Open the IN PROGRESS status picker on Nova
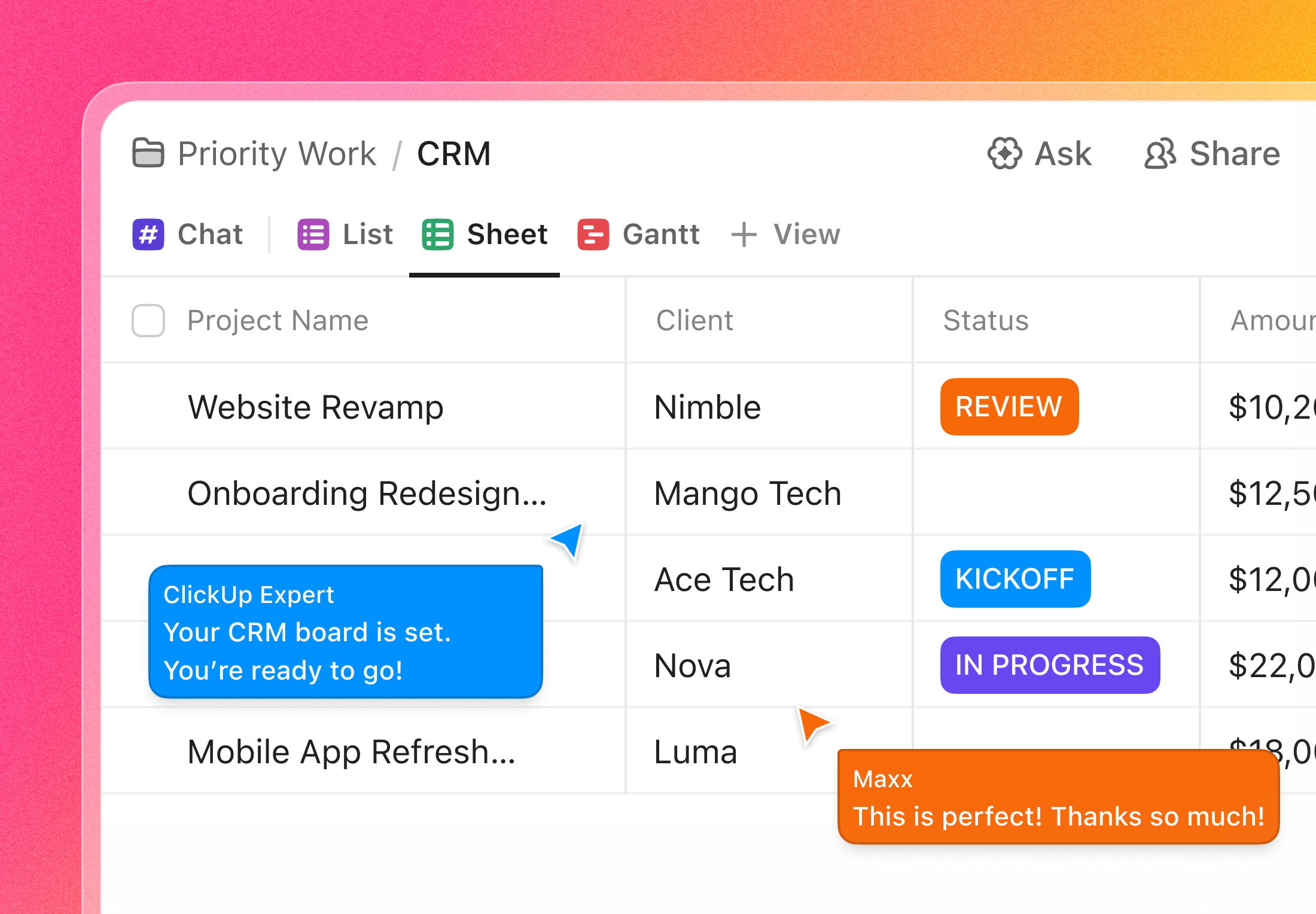This screenshot has width=1316, height=914. pos(1050,665)
